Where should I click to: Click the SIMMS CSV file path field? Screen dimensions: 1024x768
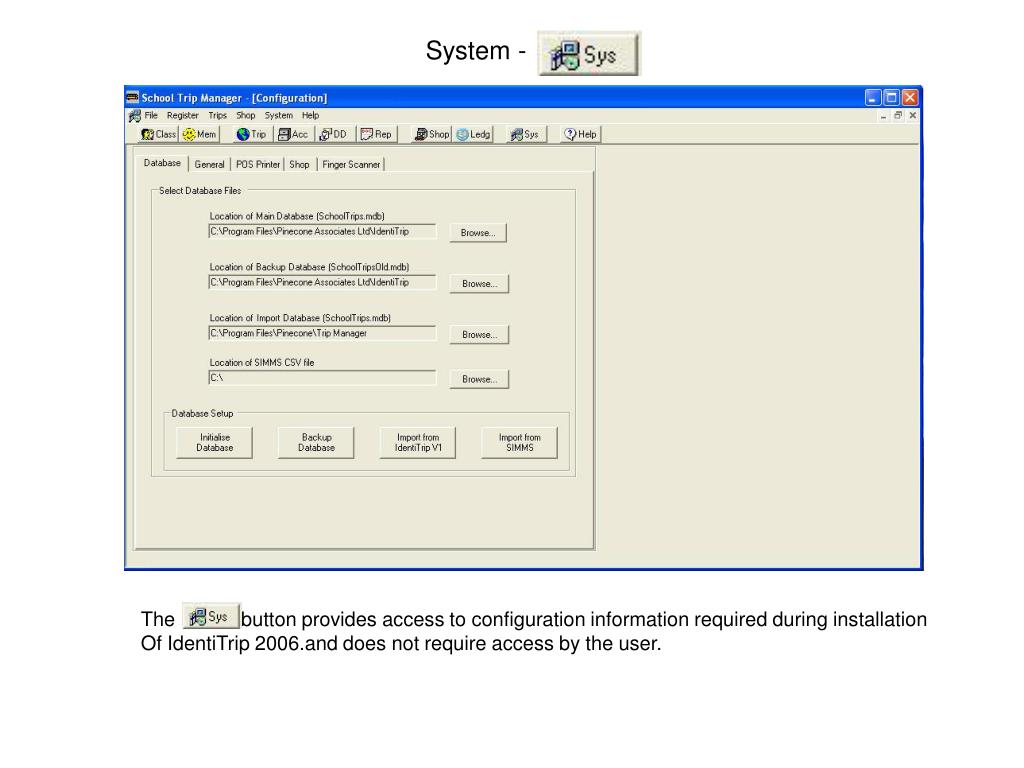pyautogui.click(x=322, y=378)
